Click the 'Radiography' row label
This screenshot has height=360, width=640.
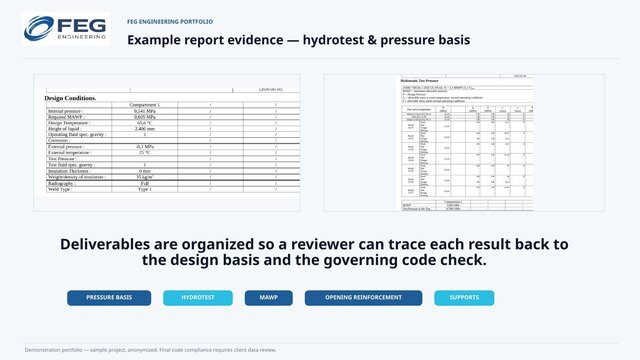pos(62,183)
